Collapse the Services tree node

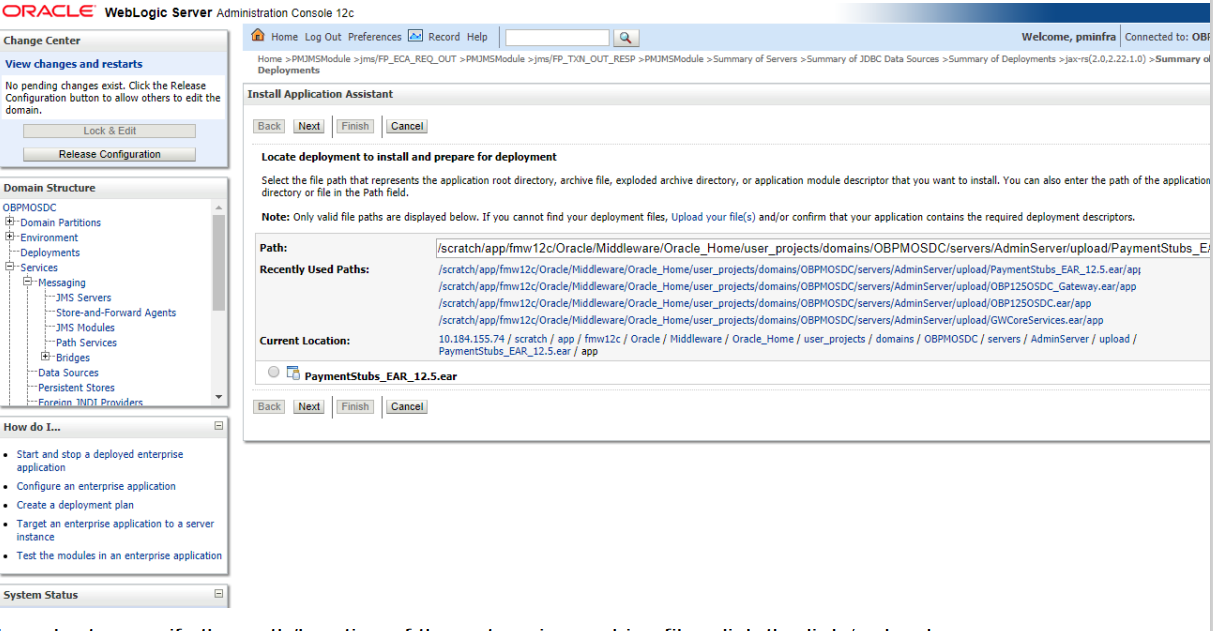[11, 267]
